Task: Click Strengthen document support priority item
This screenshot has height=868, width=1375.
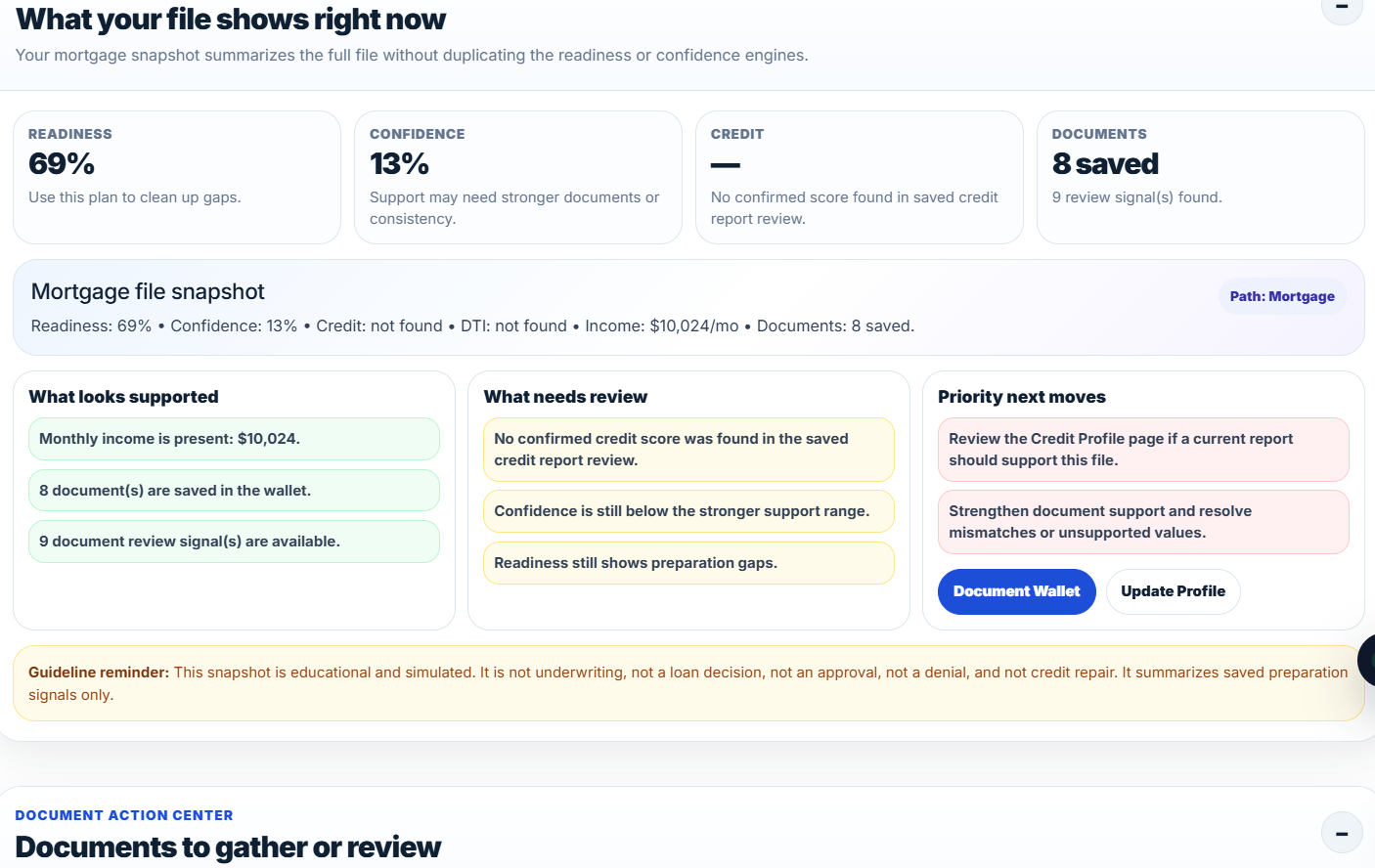Action: (1143, 522)
